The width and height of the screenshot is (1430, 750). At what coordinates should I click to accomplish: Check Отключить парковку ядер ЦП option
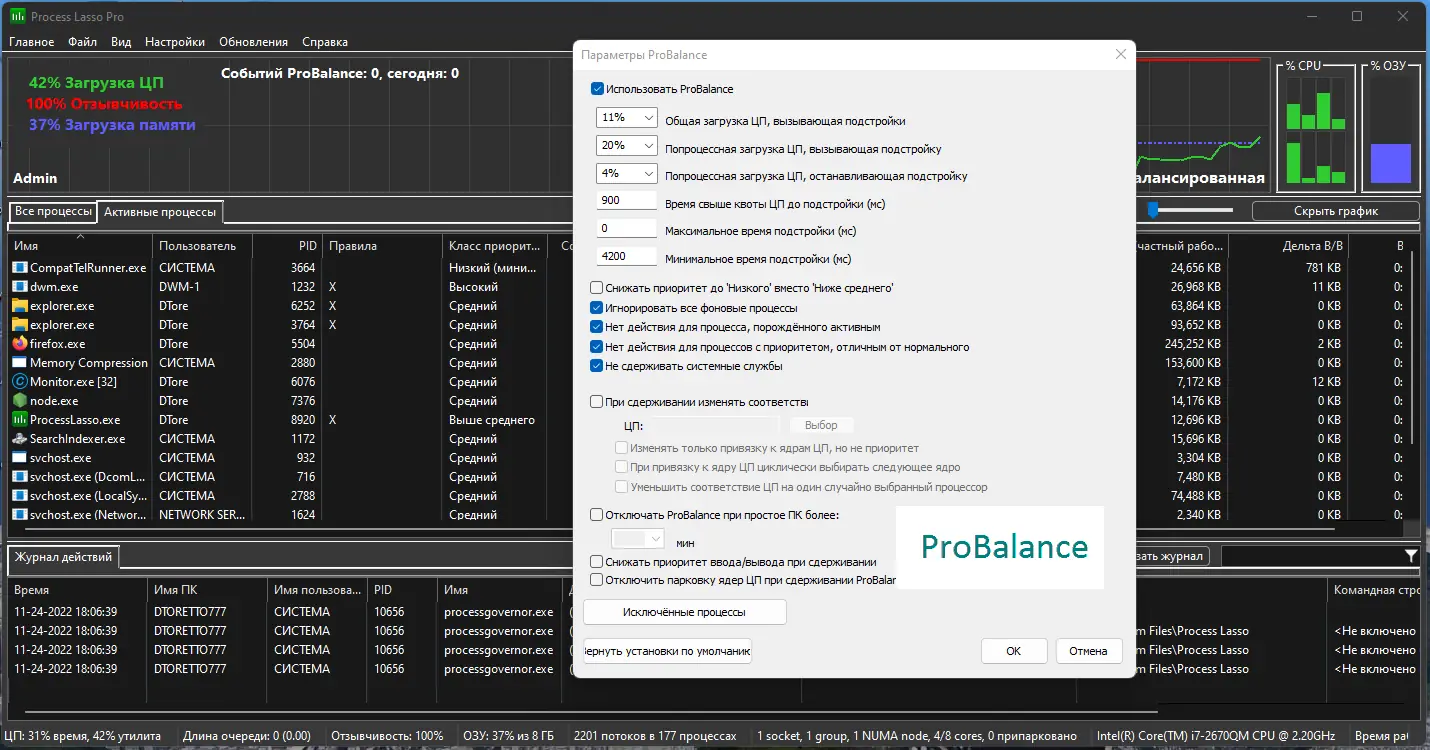point(597,580)
